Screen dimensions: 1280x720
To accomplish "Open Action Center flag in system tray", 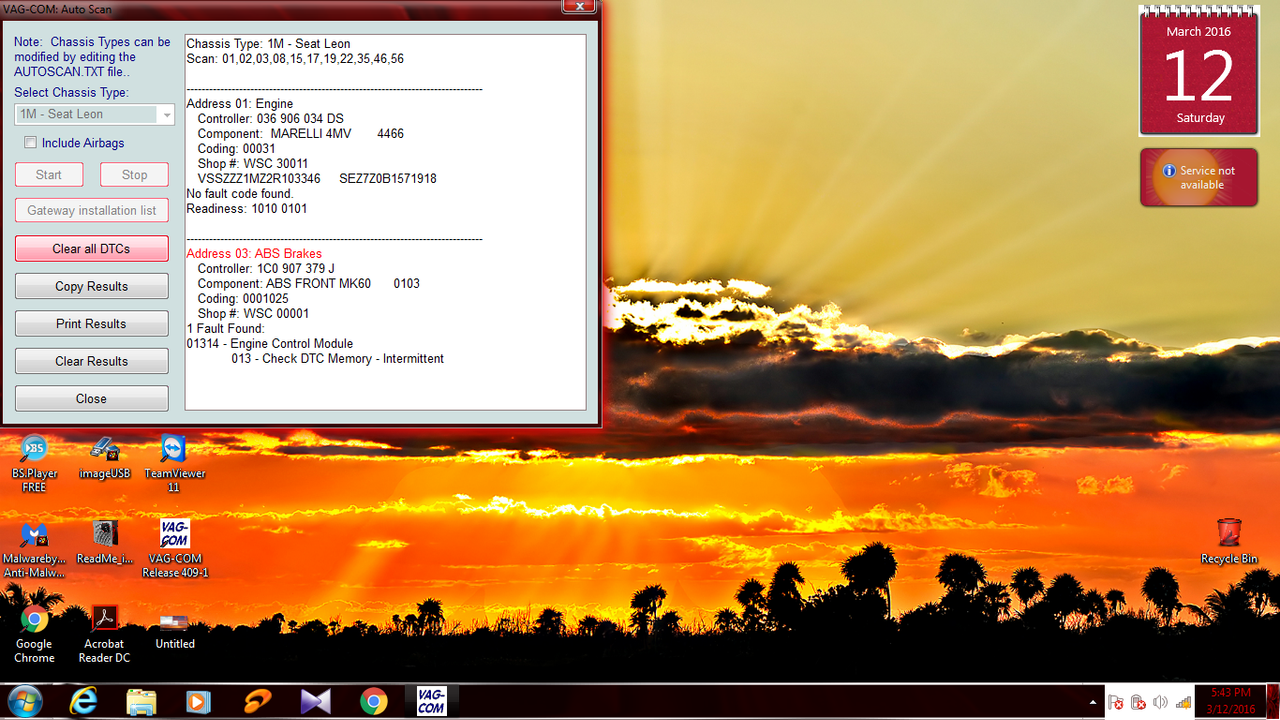I will tap(1117, 702).
